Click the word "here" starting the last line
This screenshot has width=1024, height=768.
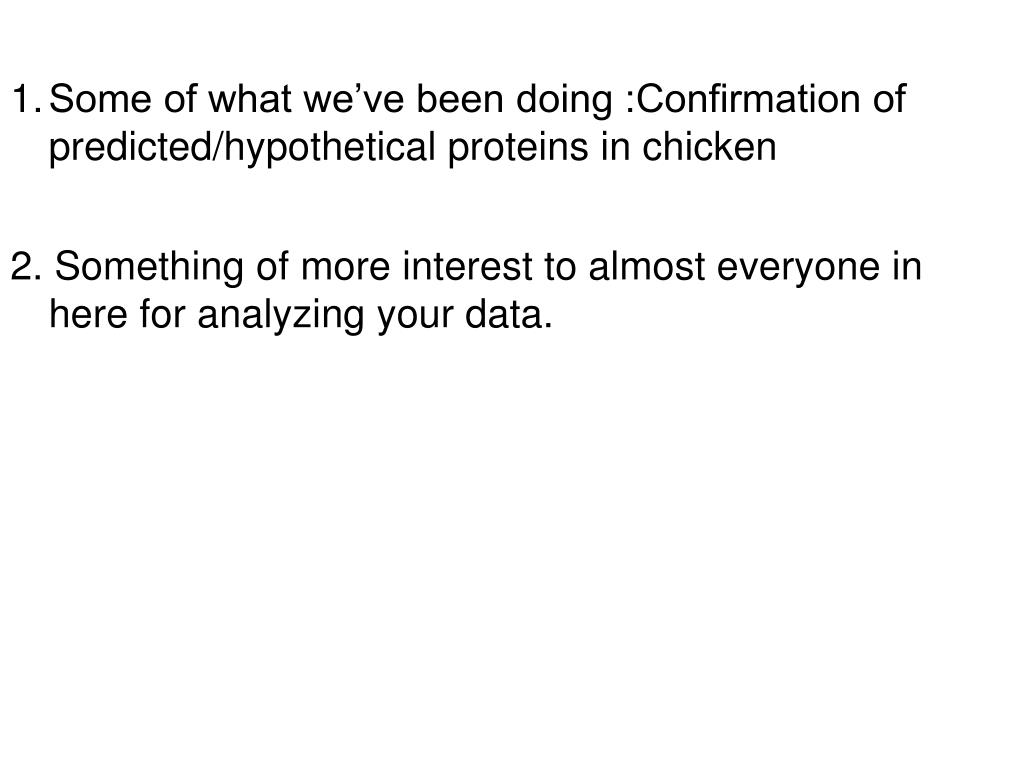click(88, 314)
